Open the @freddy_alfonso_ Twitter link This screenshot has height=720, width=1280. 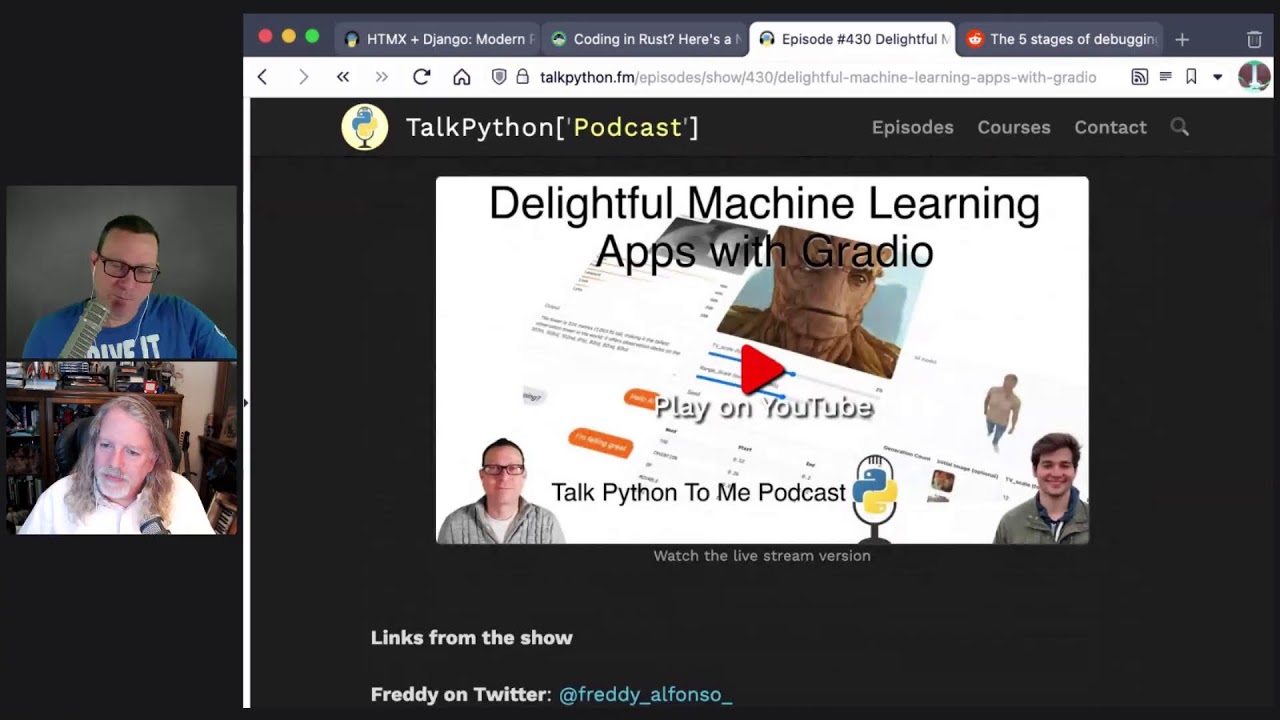pos(645,694)
